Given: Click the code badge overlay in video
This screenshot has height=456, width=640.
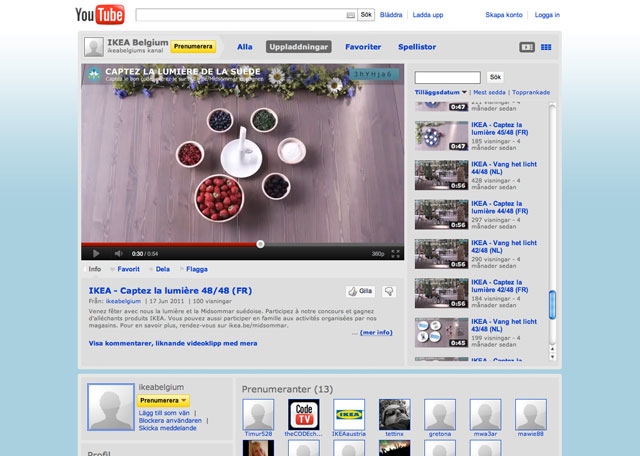Looking at the screenshot, I should [x=373, y=74].
